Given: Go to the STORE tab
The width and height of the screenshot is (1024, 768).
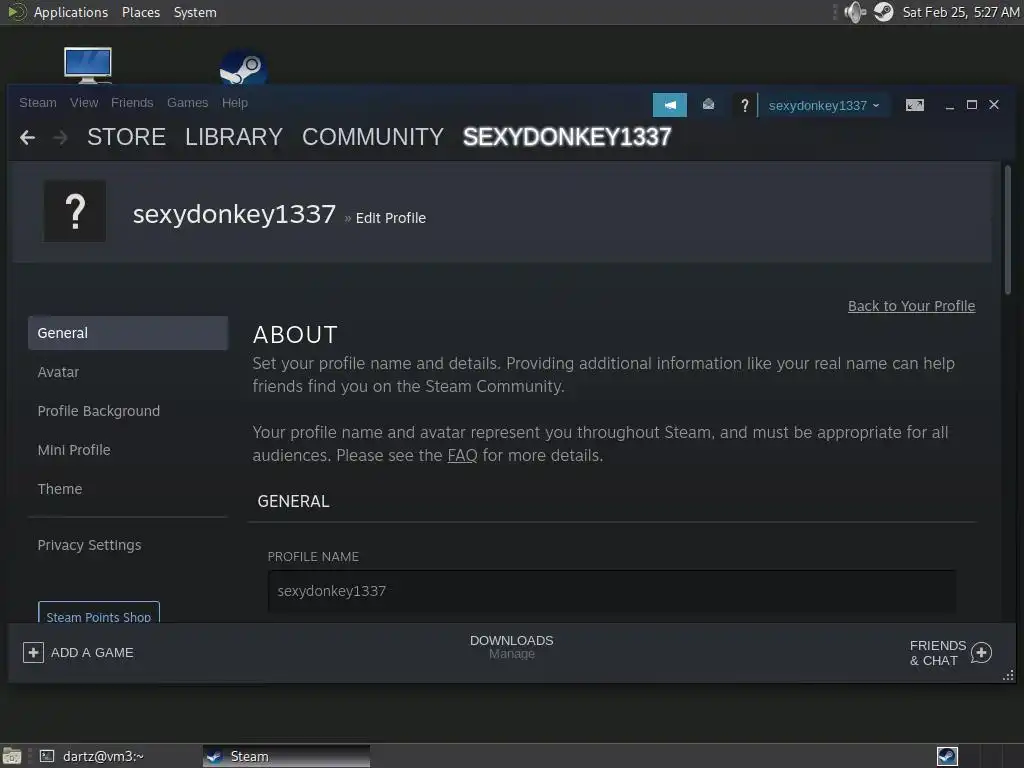Looking at the screenshot, I should coord(126,137).
